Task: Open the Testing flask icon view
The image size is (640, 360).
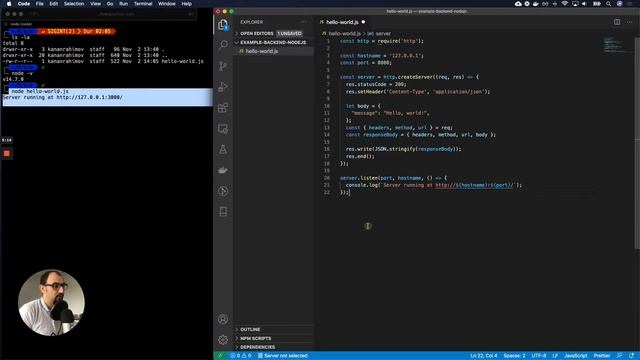Action: click(223, 149)
